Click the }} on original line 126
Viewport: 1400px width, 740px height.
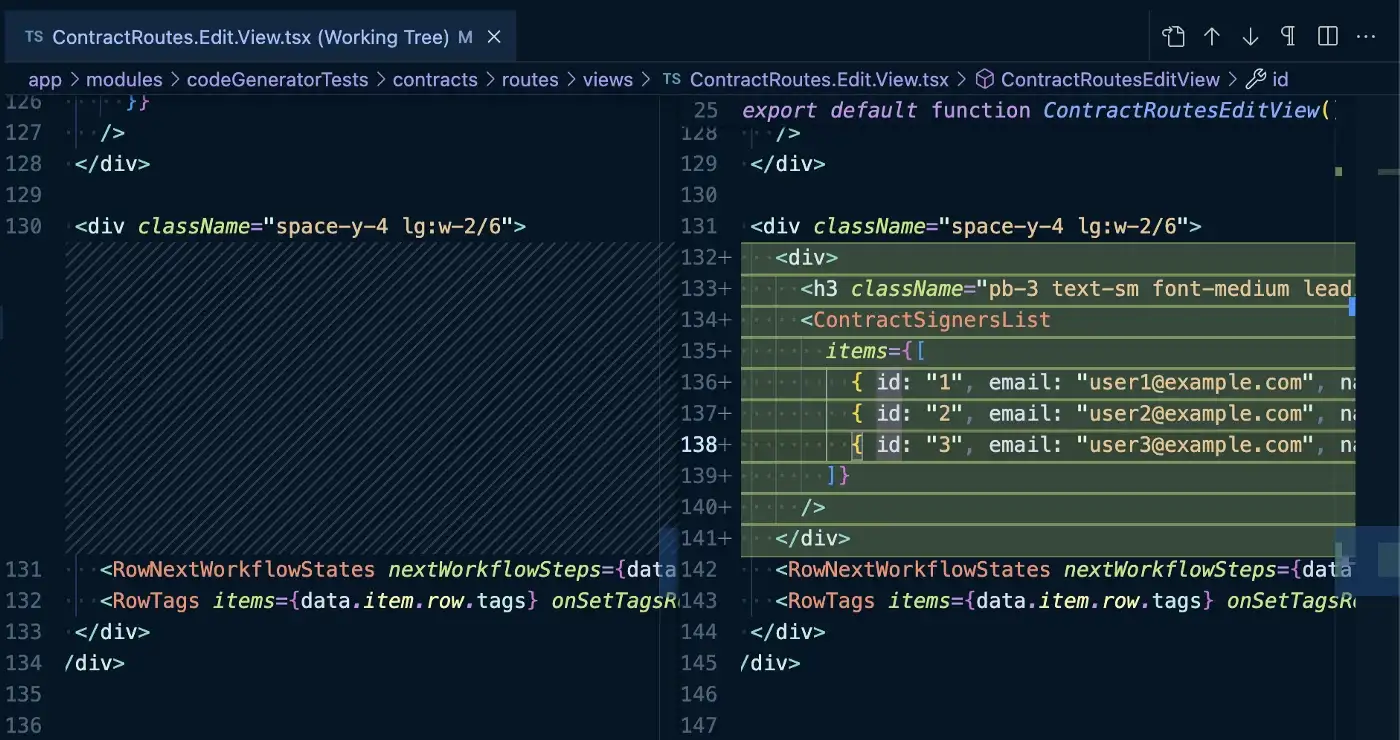point(138,101)
